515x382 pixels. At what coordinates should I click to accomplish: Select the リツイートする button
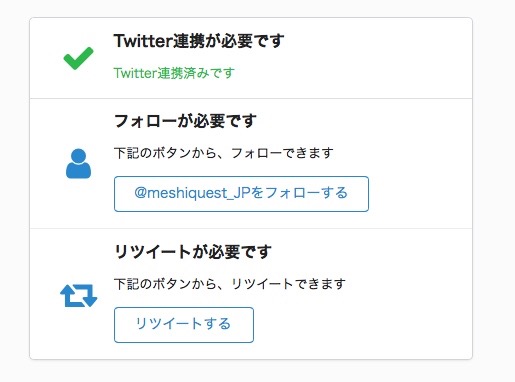tap(184, 325)
